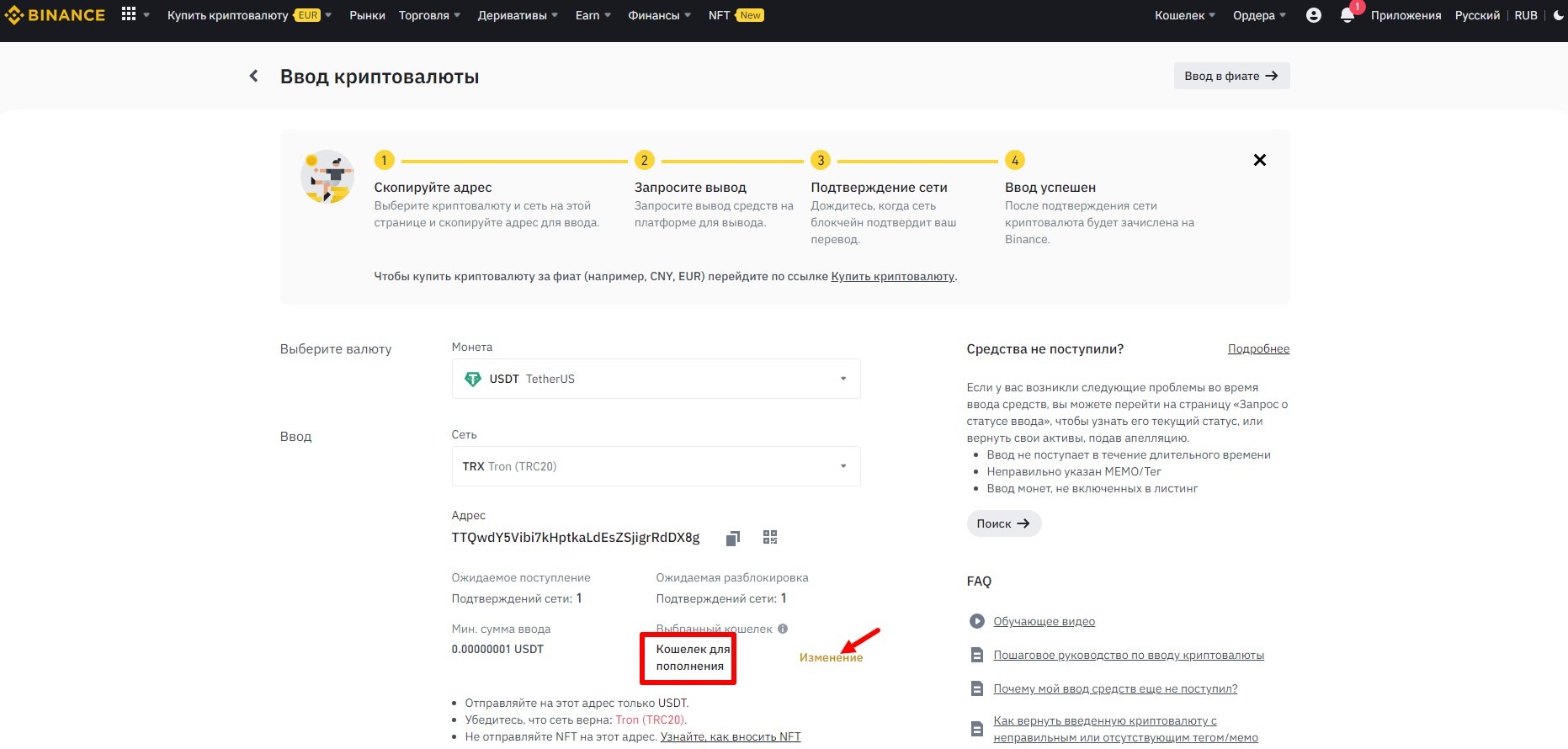The width and height of the screenshot is (1568, 749).
Task: Click the Ввод в фиате button
Action: (x=1230, y=76)
